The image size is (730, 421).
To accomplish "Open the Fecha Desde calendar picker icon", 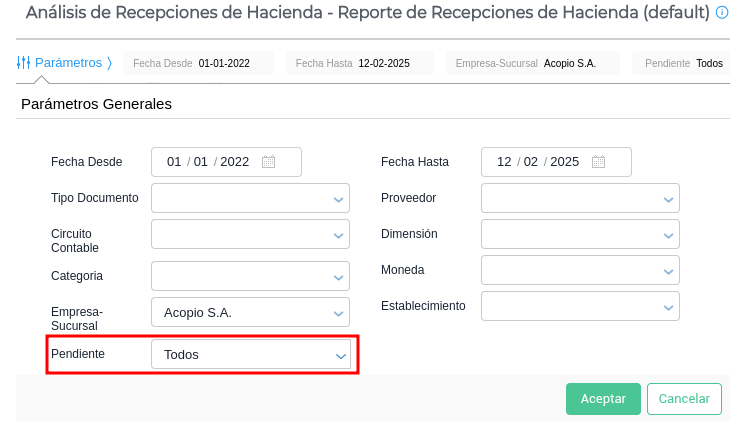I will [269, 162].
